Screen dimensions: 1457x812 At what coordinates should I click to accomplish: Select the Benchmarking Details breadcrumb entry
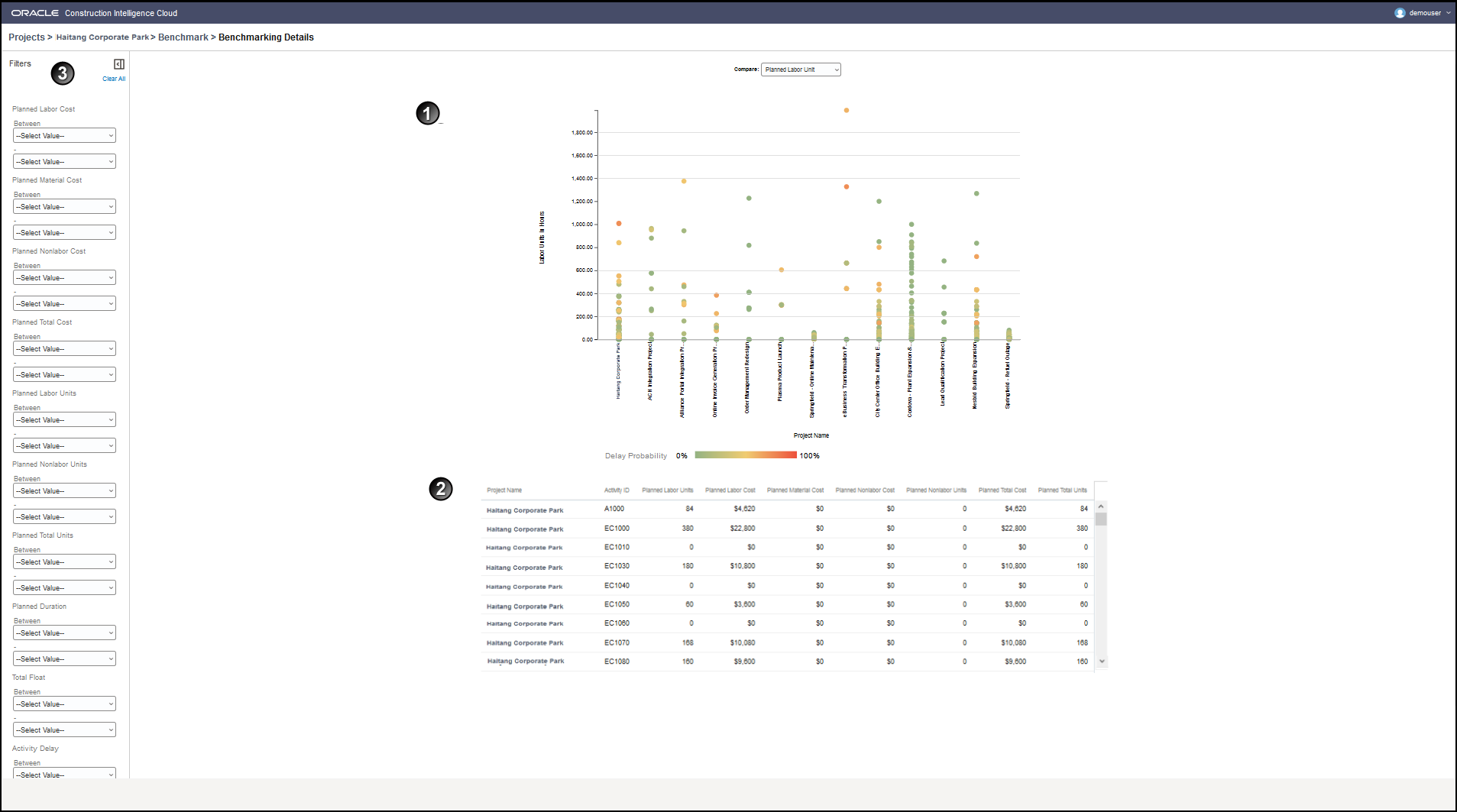point(266,37)
